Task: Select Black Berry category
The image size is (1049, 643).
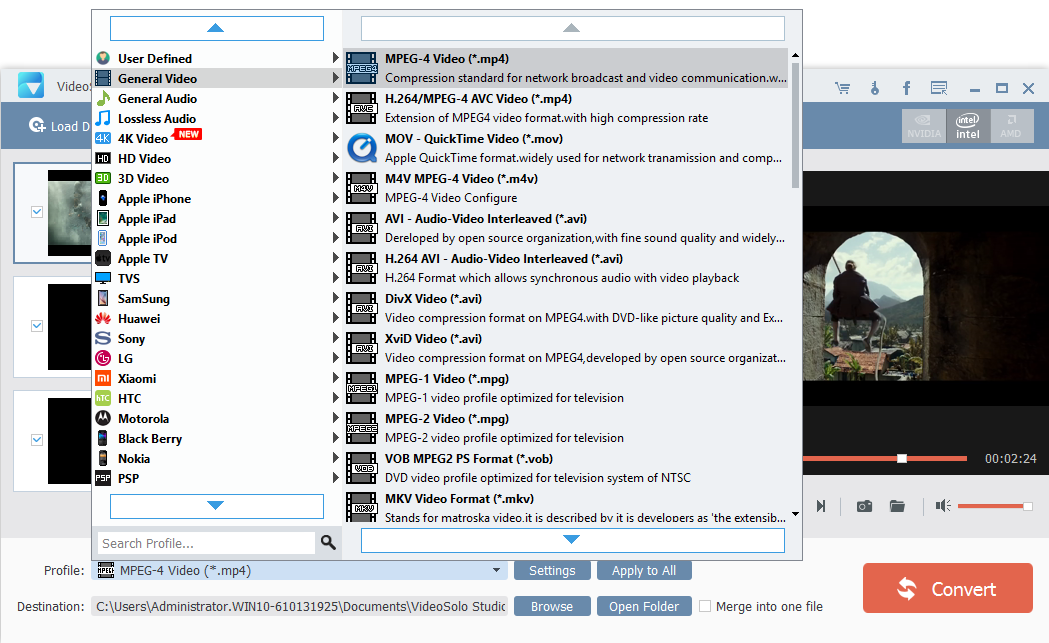Action: tap(217, 438)
